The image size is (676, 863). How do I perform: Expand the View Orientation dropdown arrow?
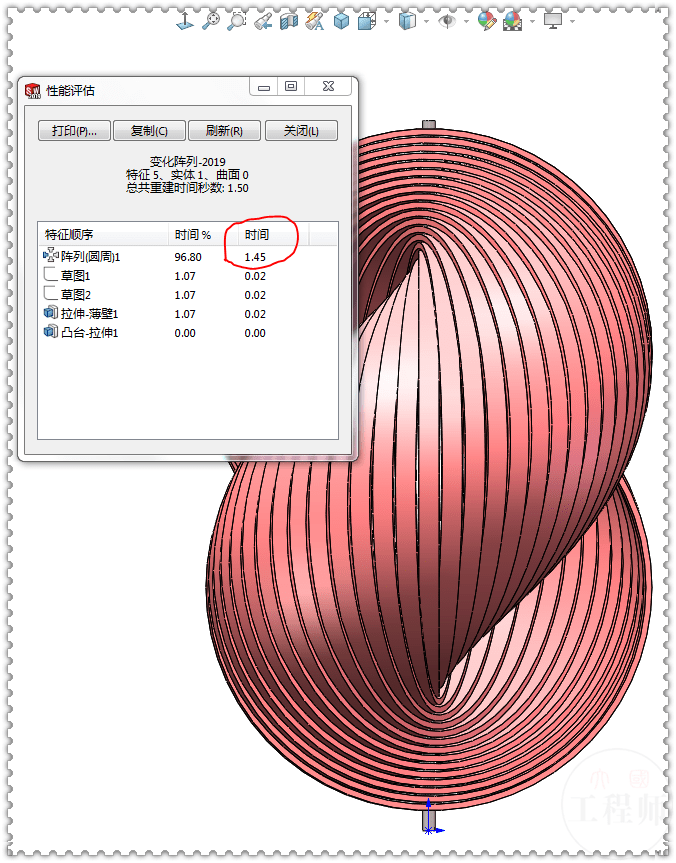[386, 22]
